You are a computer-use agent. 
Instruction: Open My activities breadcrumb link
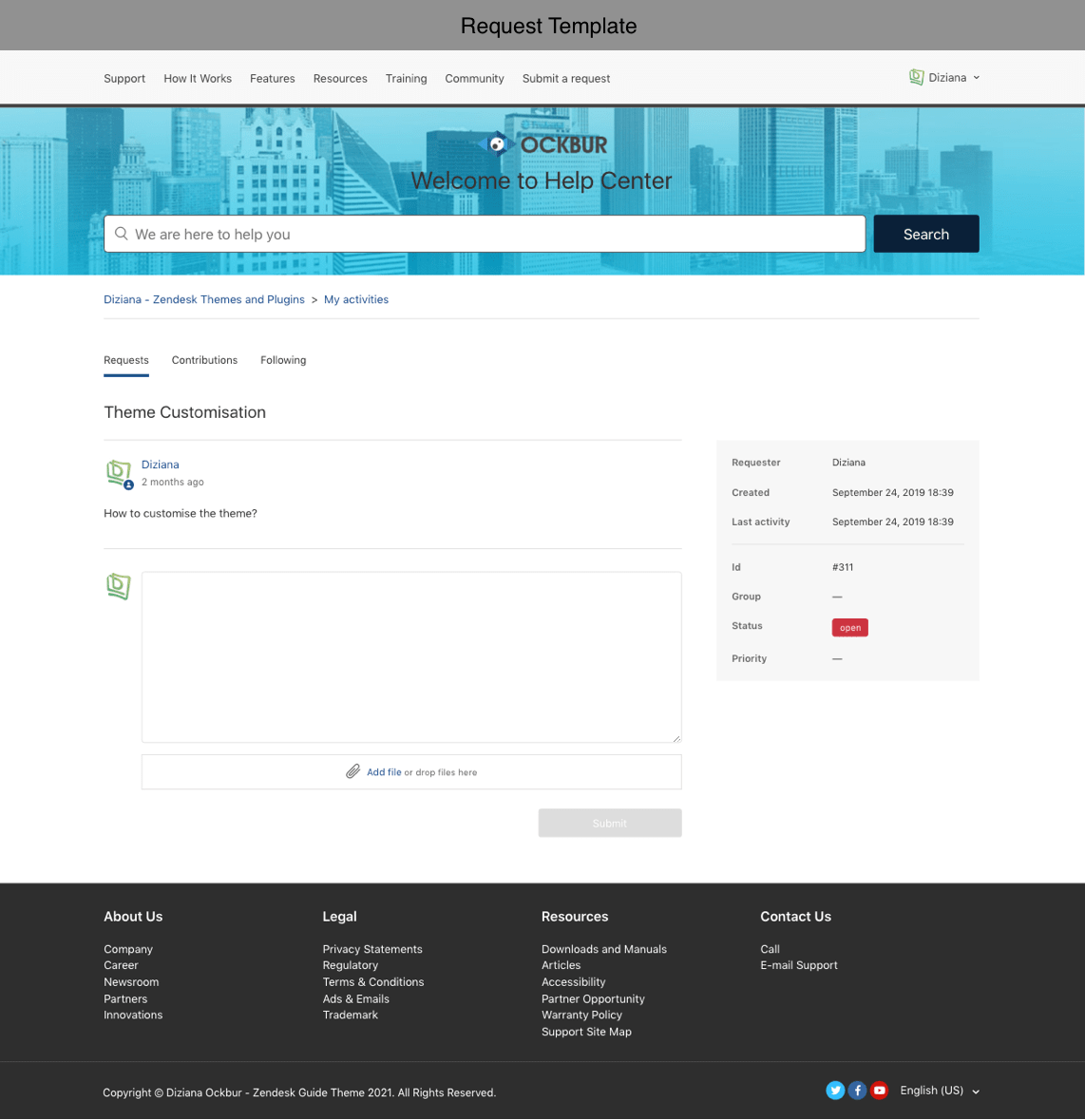356,299
